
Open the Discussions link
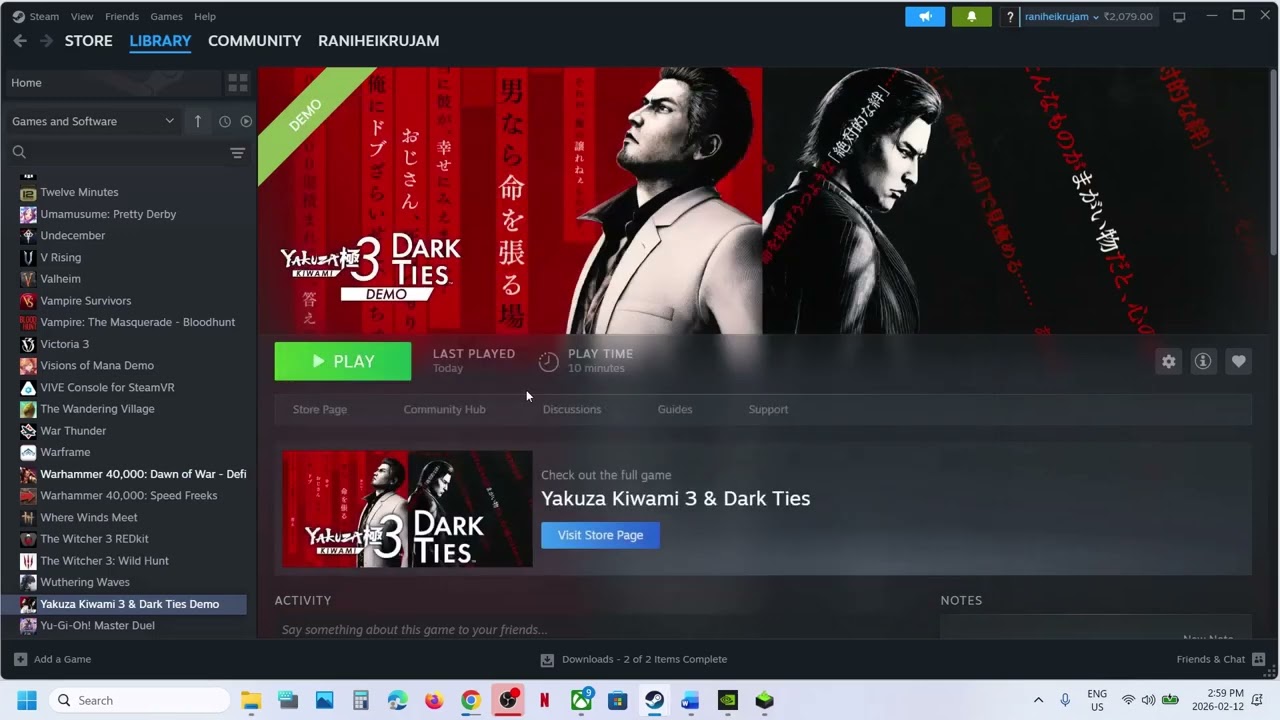pyautogui.click(x=572, y=409)
